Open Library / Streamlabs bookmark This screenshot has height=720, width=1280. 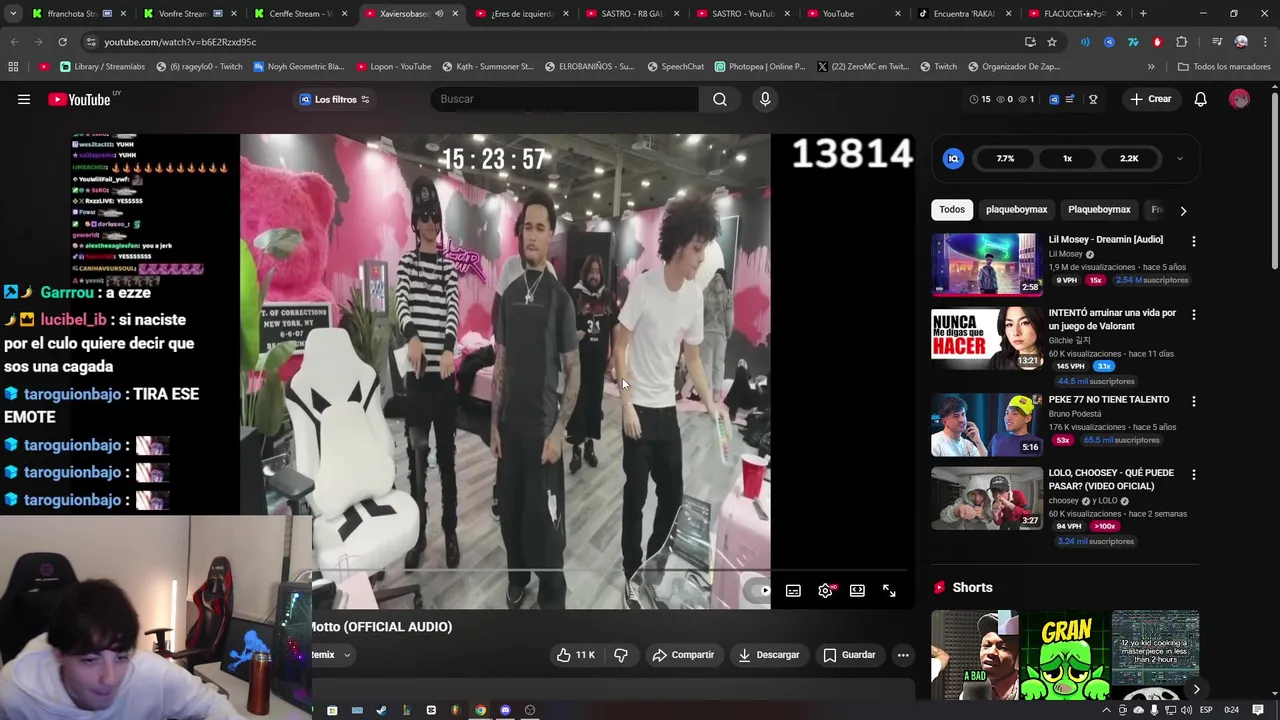click(x=102, y=67)
